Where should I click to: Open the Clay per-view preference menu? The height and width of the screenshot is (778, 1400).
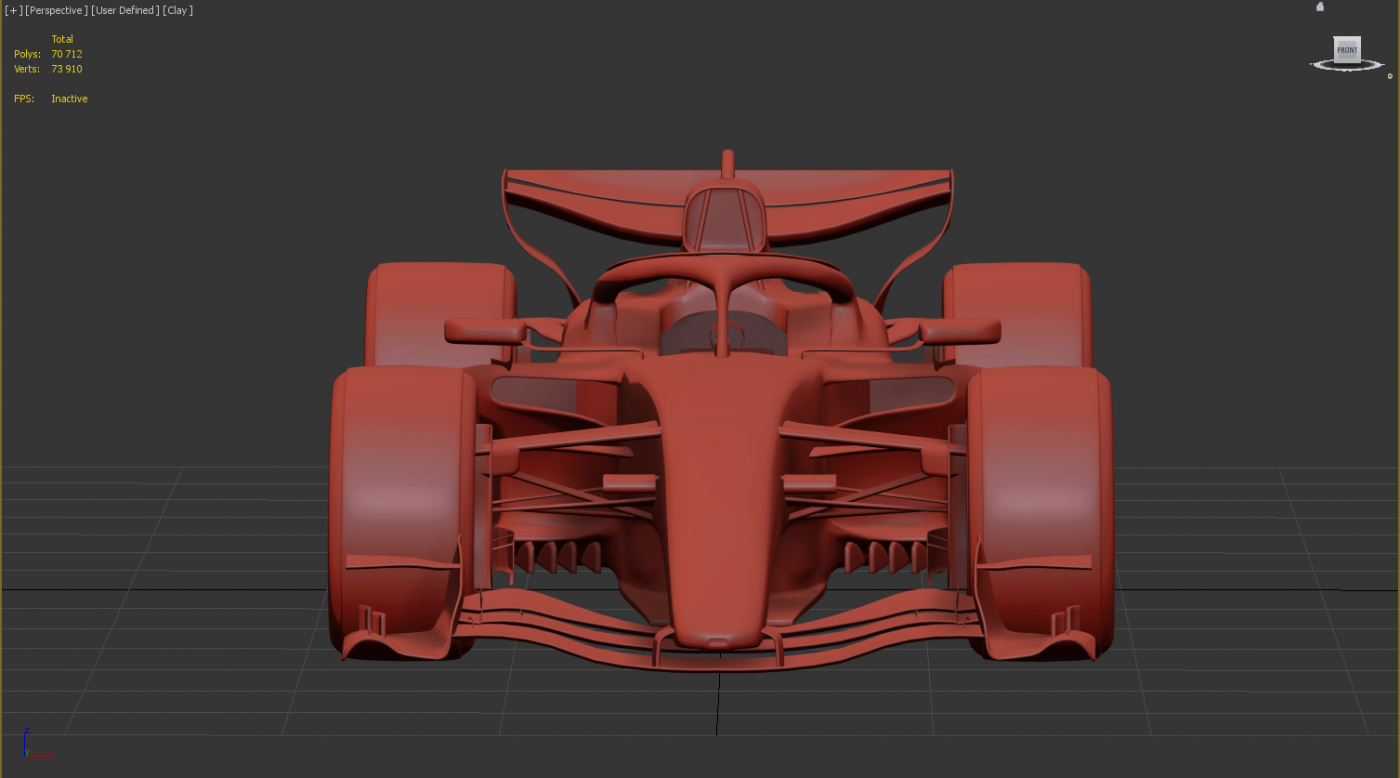(178, 10)
